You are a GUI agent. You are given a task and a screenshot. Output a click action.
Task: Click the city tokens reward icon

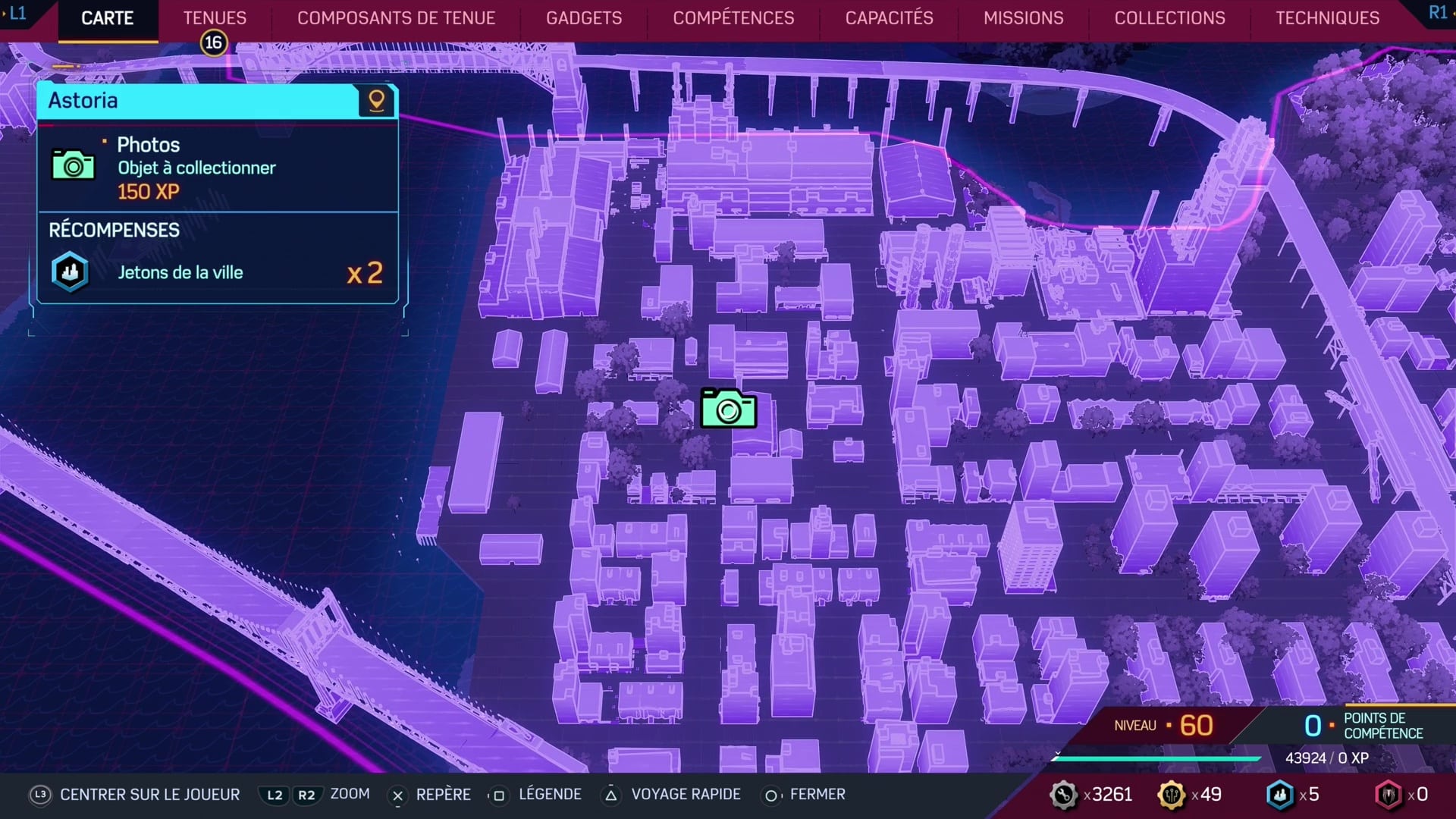pos(69,272)
